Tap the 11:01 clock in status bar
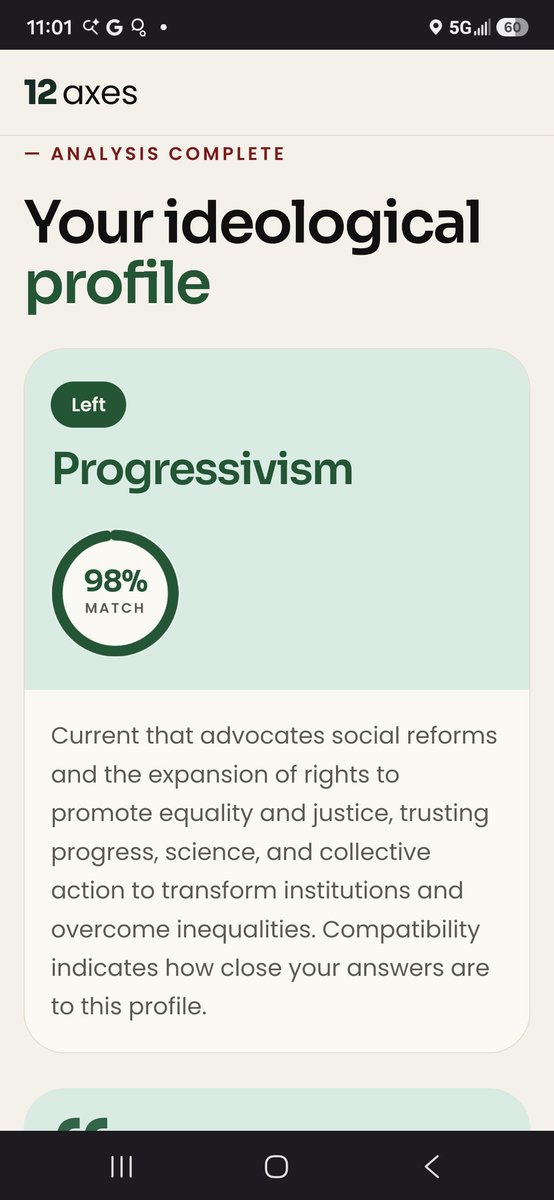 49,27
